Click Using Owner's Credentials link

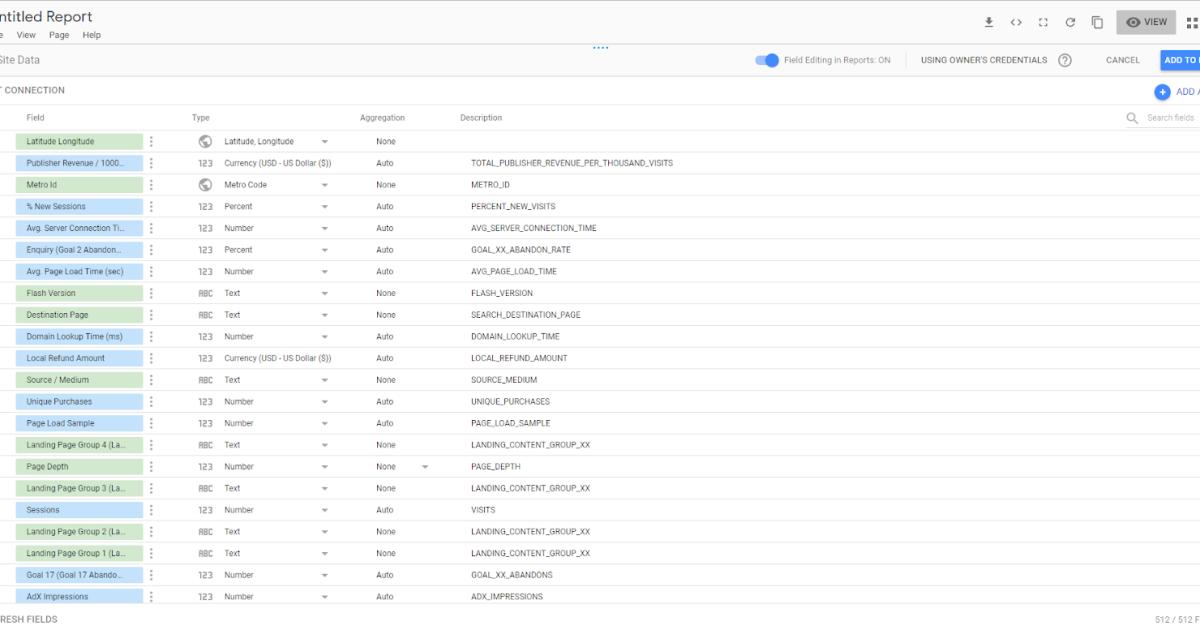point(984,60)
